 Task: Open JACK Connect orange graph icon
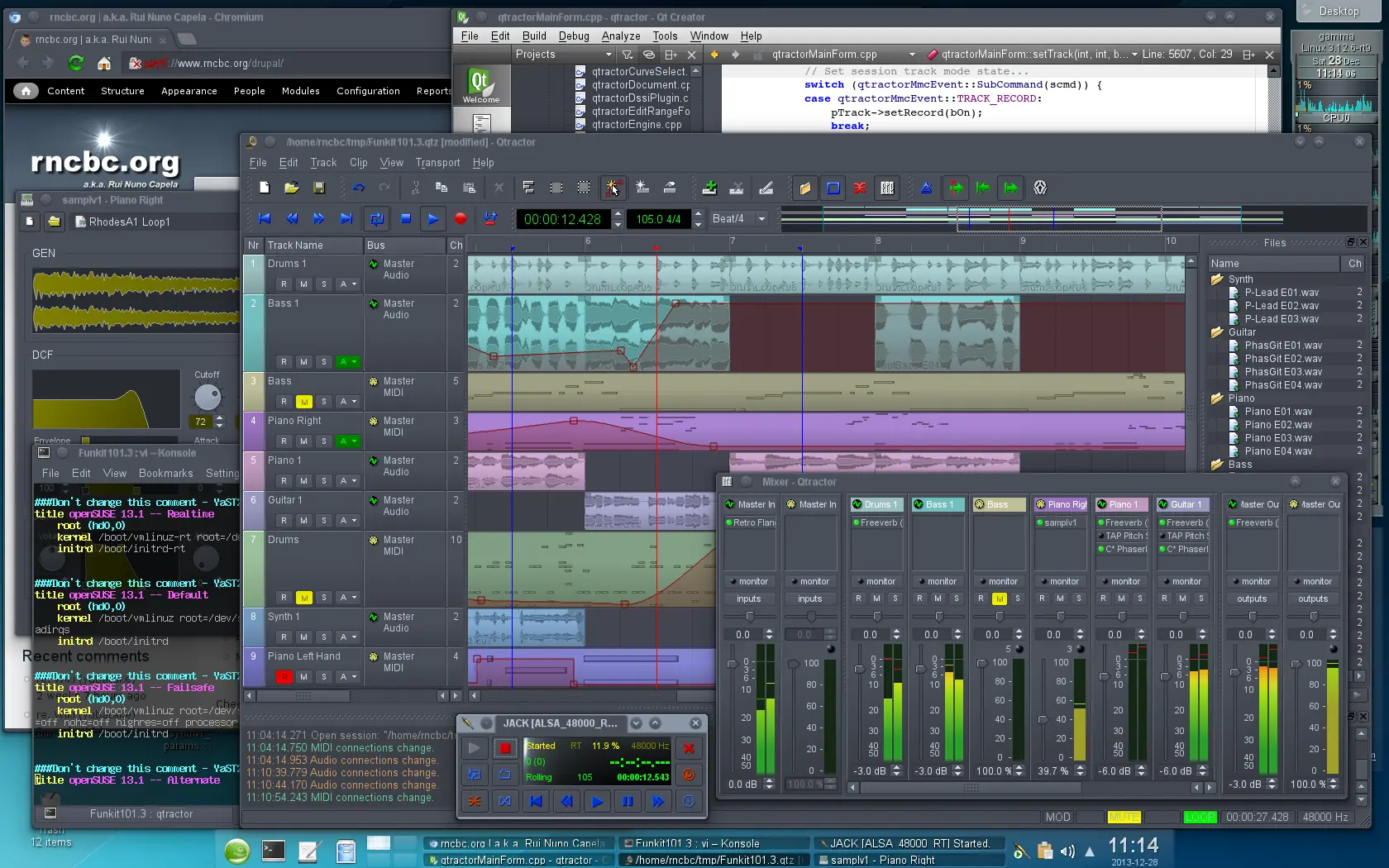tap(474, 801)
